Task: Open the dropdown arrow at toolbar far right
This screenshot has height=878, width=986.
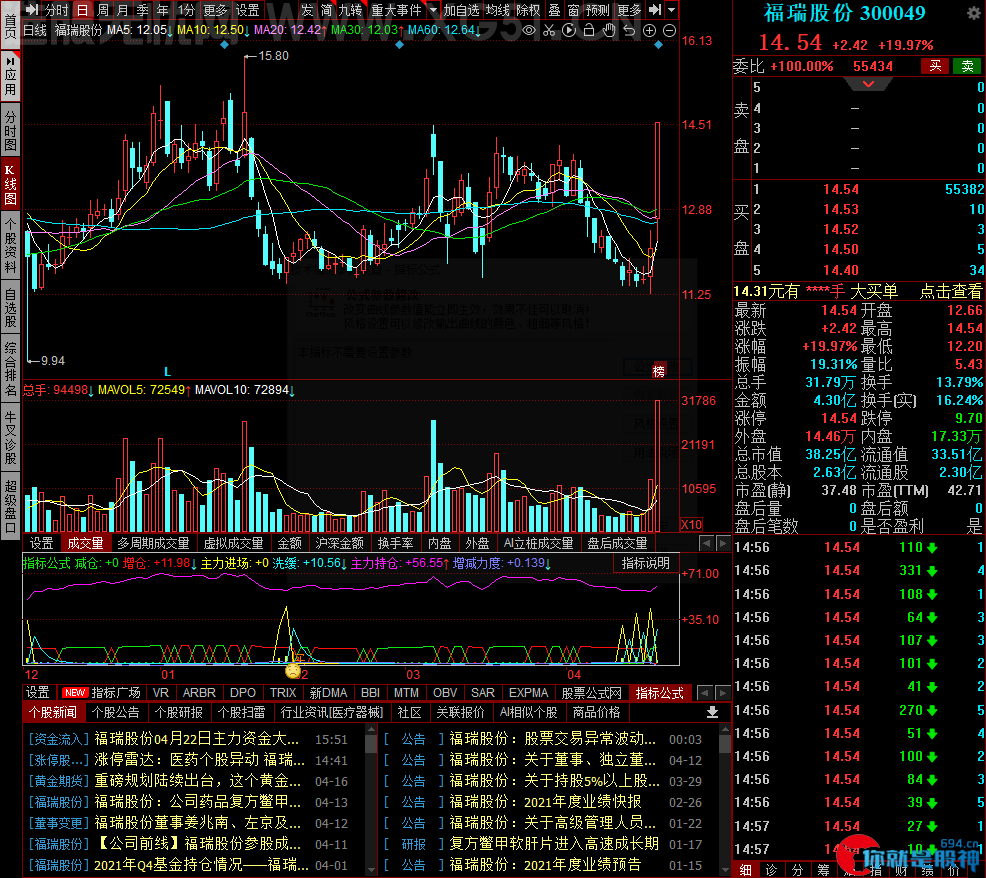Action: [672, 9]
